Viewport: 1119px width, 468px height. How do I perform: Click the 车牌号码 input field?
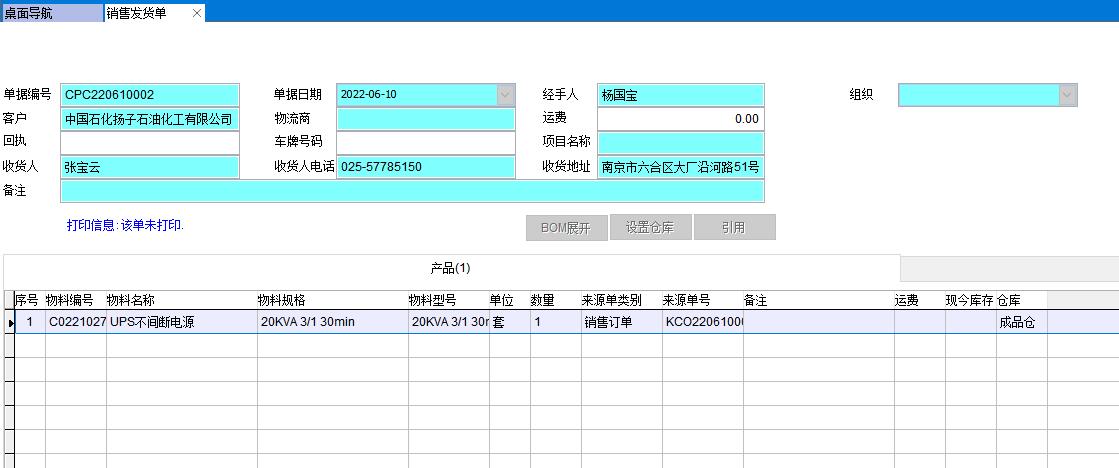(425, 143)
